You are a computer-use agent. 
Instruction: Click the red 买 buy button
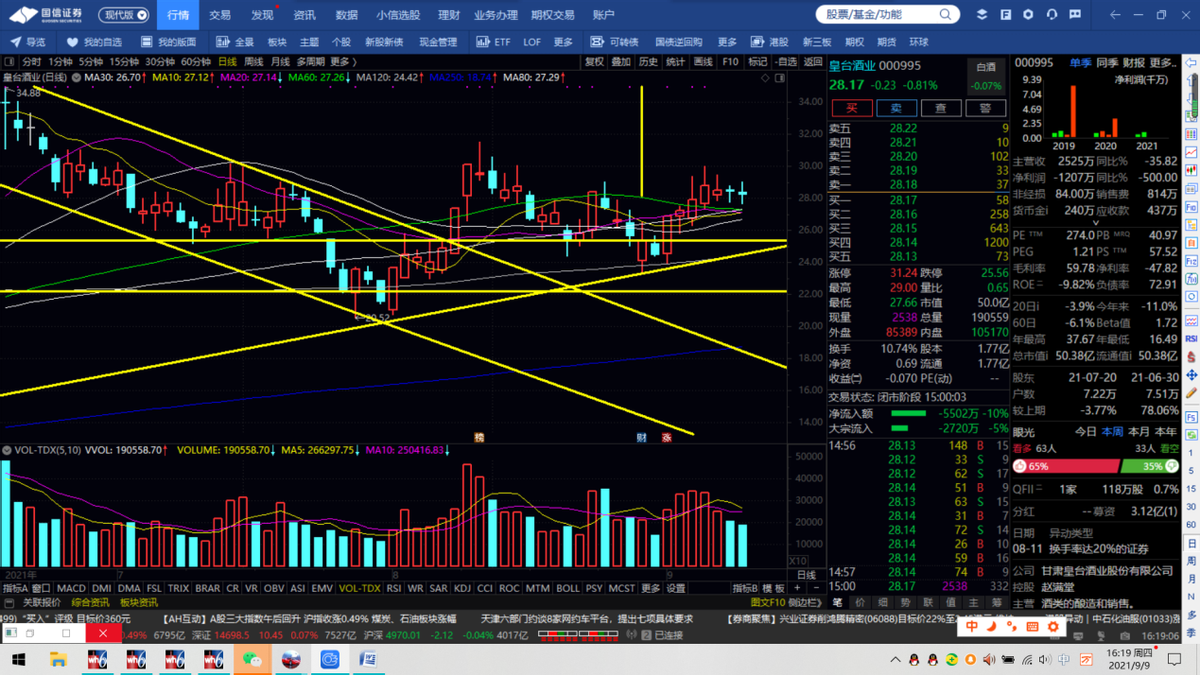click(x=852, y=108)
